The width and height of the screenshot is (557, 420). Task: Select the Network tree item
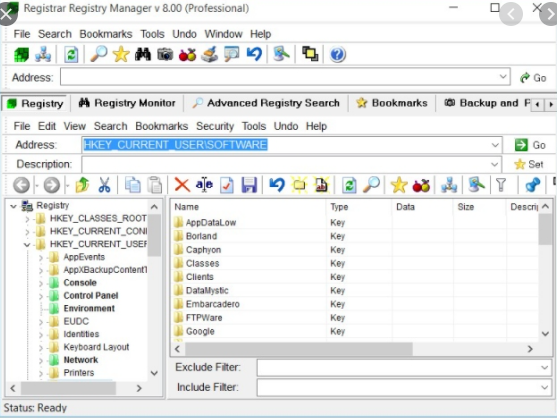[81, 361]
